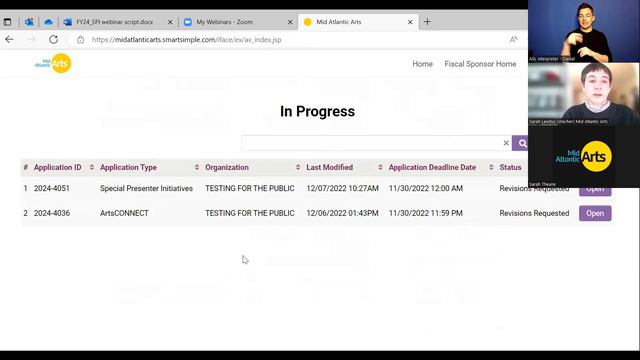Click the In Progress search input
The height and width of the screenshot is (360, 640).
point(371,143)
